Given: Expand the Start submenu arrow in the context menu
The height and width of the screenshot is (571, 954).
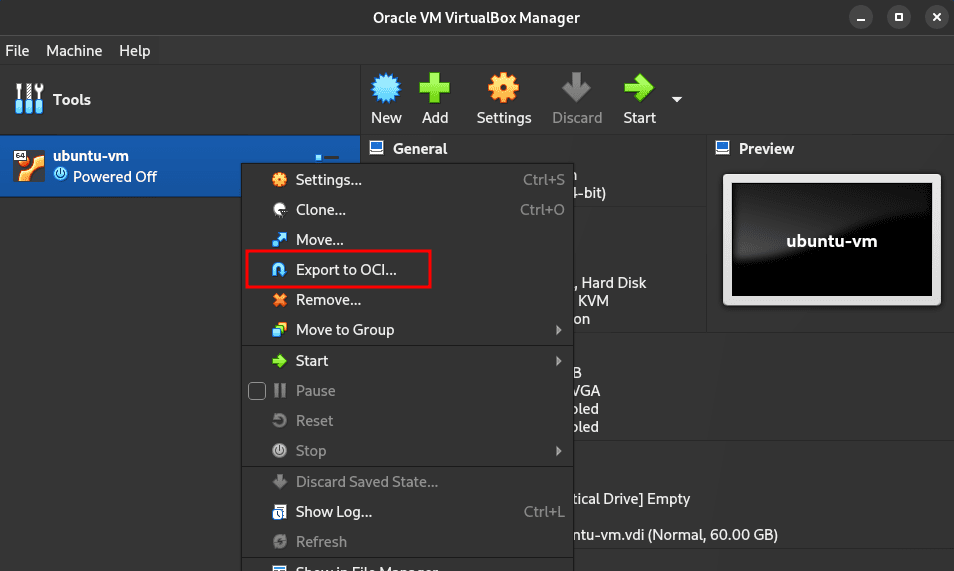Looking at the screenshot, I should tap(558, 361).
